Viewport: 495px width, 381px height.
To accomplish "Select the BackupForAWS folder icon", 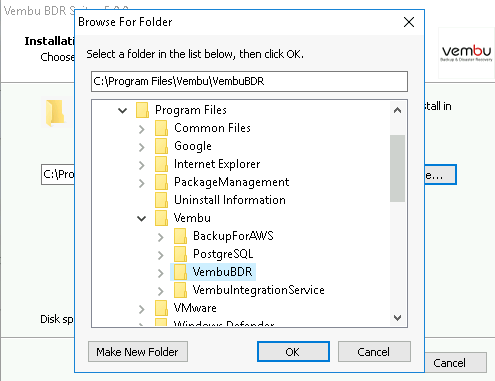I will pos(180,236).
